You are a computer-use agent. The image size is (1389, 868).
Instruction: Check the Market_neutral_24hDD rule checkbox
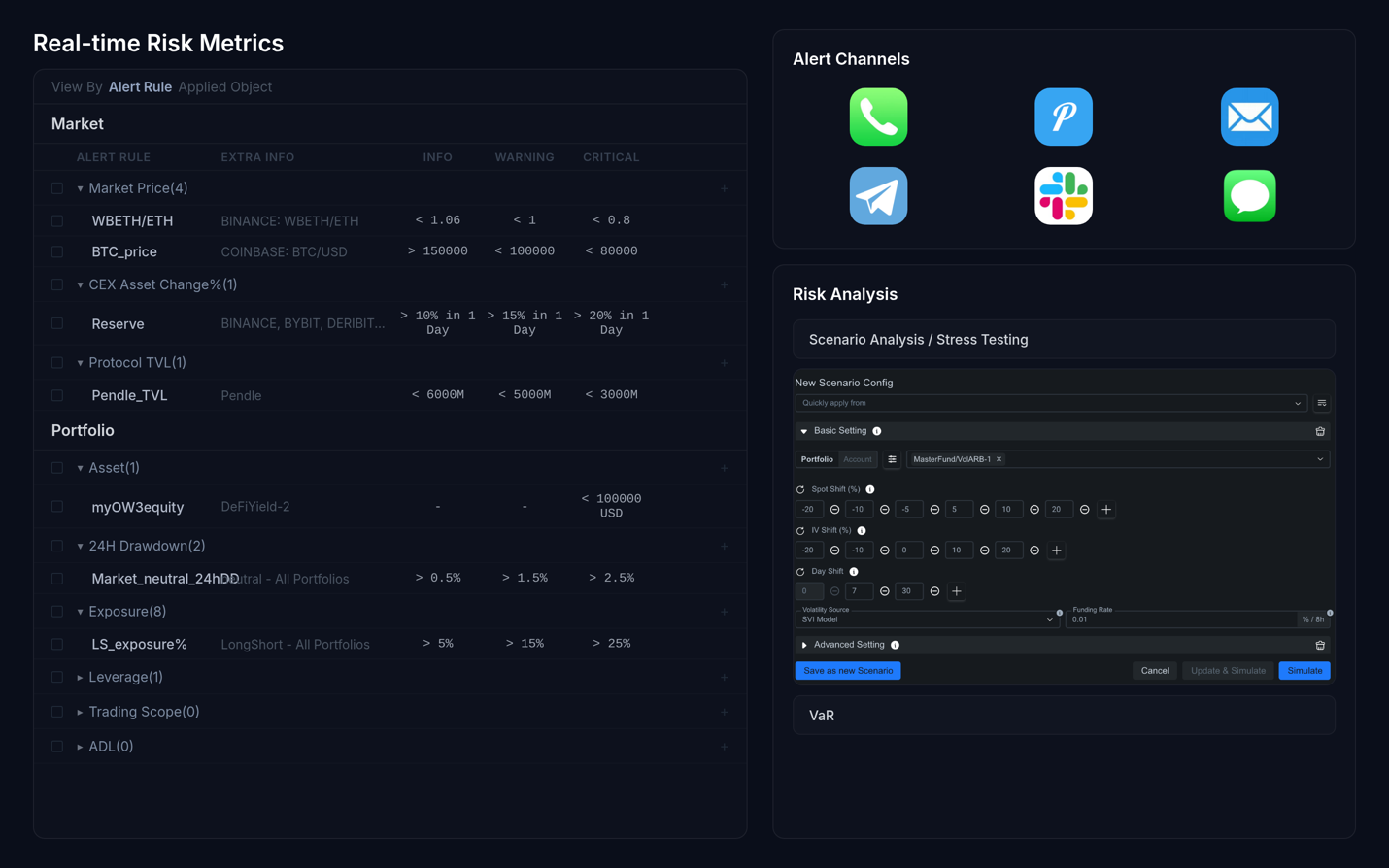pos(57,579)
